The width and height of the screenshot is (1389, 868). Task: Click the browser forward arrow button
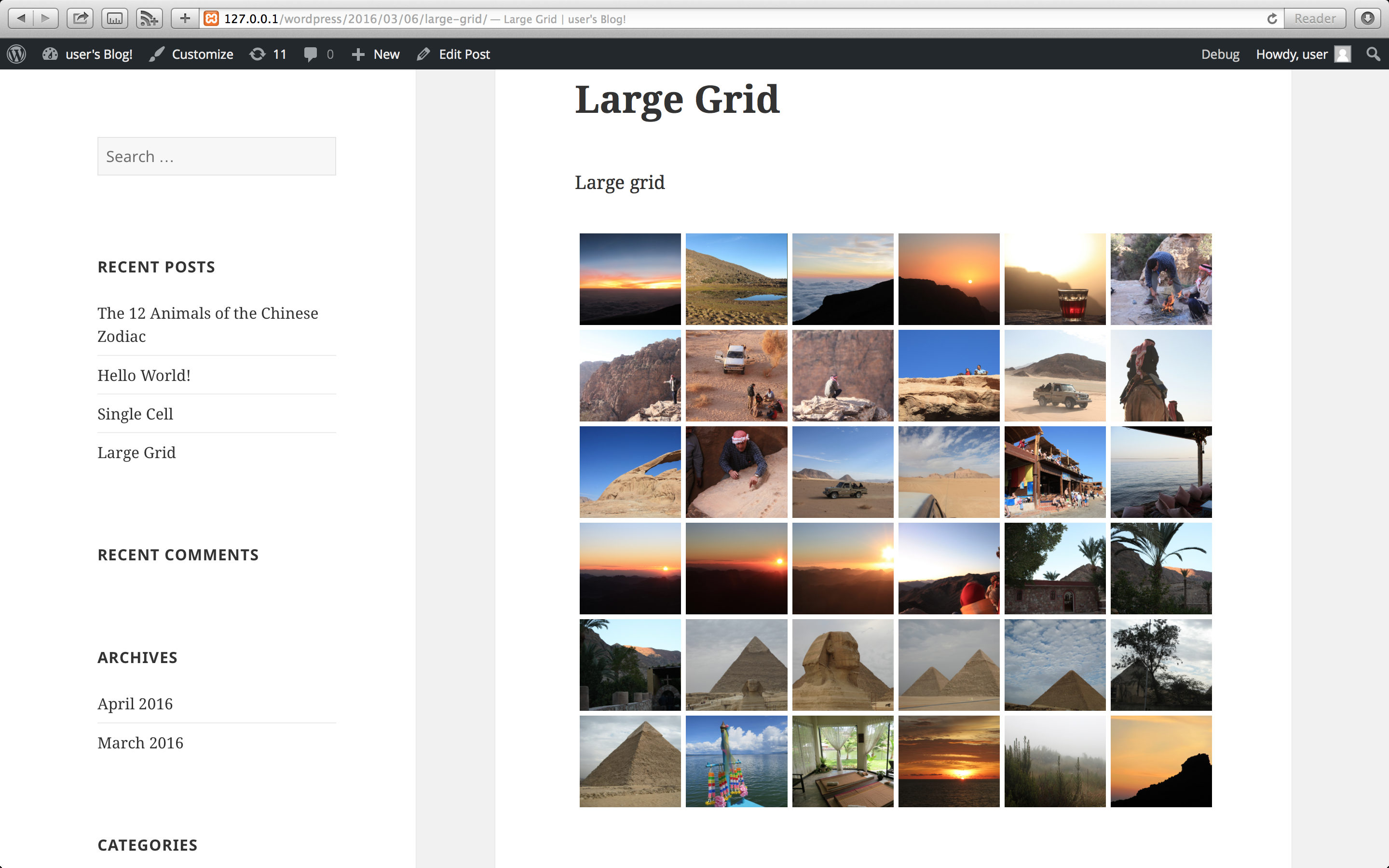coord(46,18)
